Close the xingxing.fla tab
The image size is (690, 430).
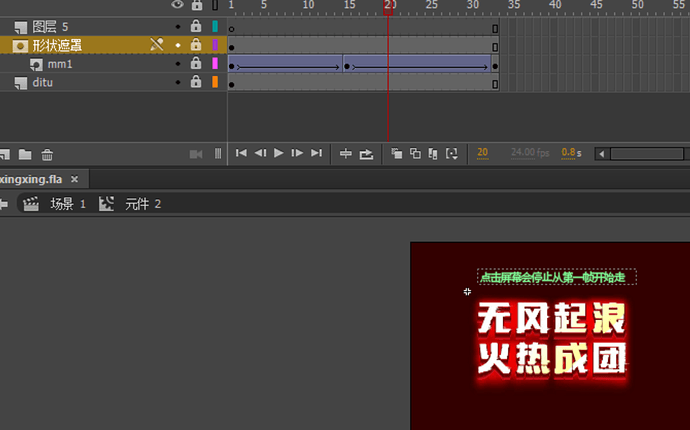(74, 179)
